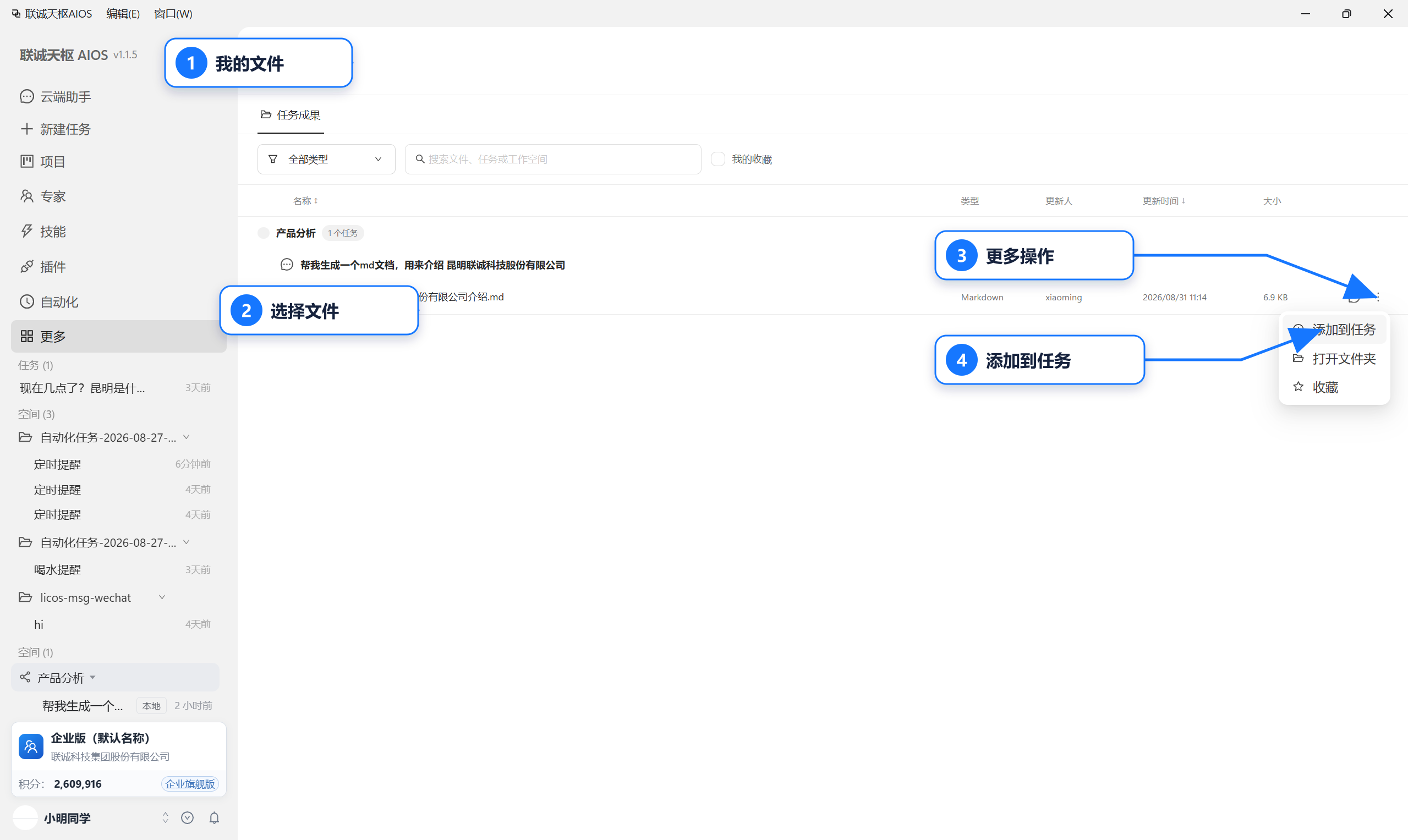Toggle the 我的收藏 checkbox
The height and width of the screenshot is (840, 1408).
click(x=718, y=159)
